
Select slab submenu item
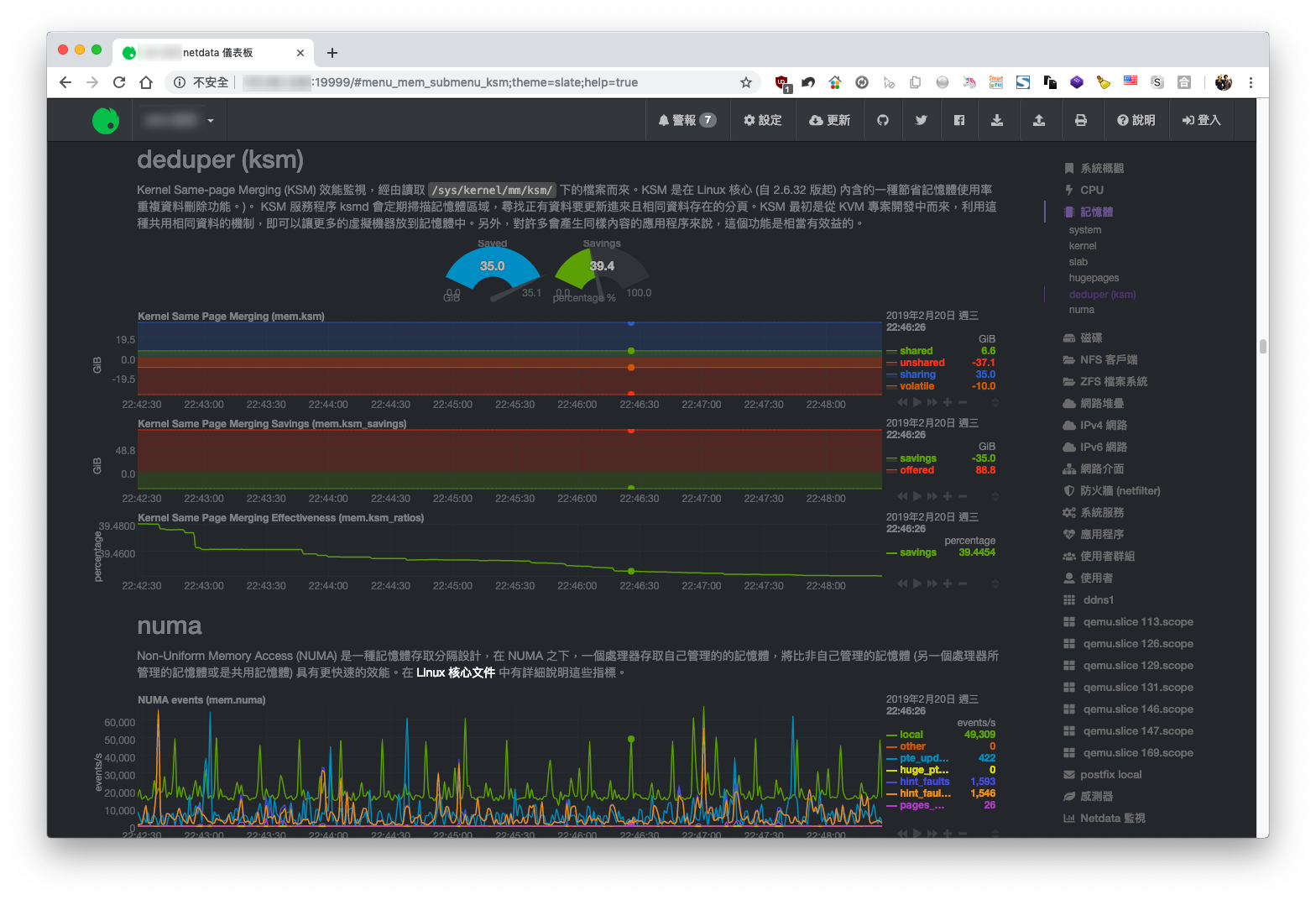click(x=1078, y=262)
